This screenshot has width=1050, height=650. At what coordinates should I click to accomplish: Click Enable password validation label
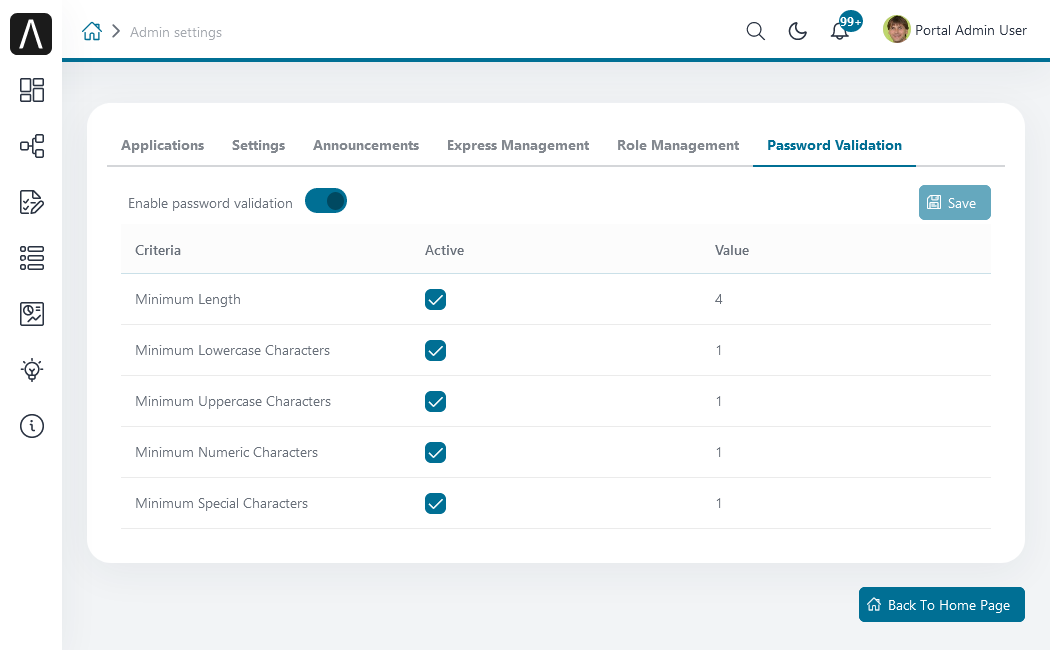(x=210, y=204)
